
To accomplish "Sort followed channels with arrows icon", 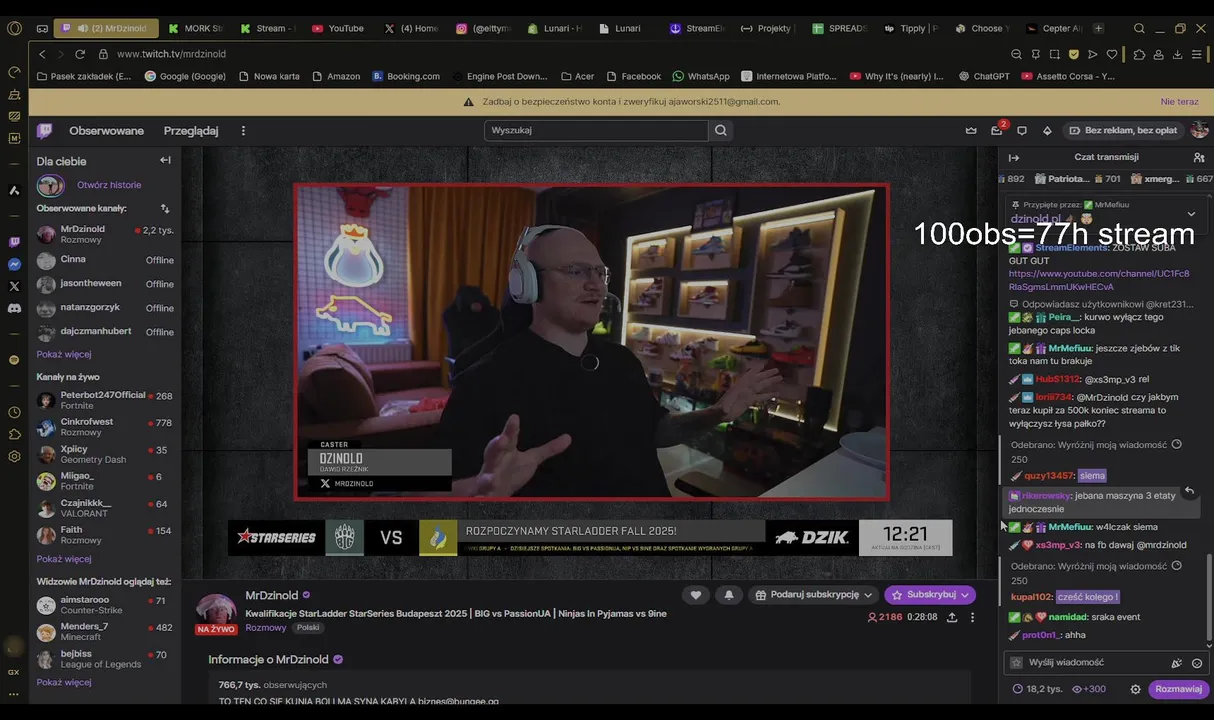I will coord(165,208).
